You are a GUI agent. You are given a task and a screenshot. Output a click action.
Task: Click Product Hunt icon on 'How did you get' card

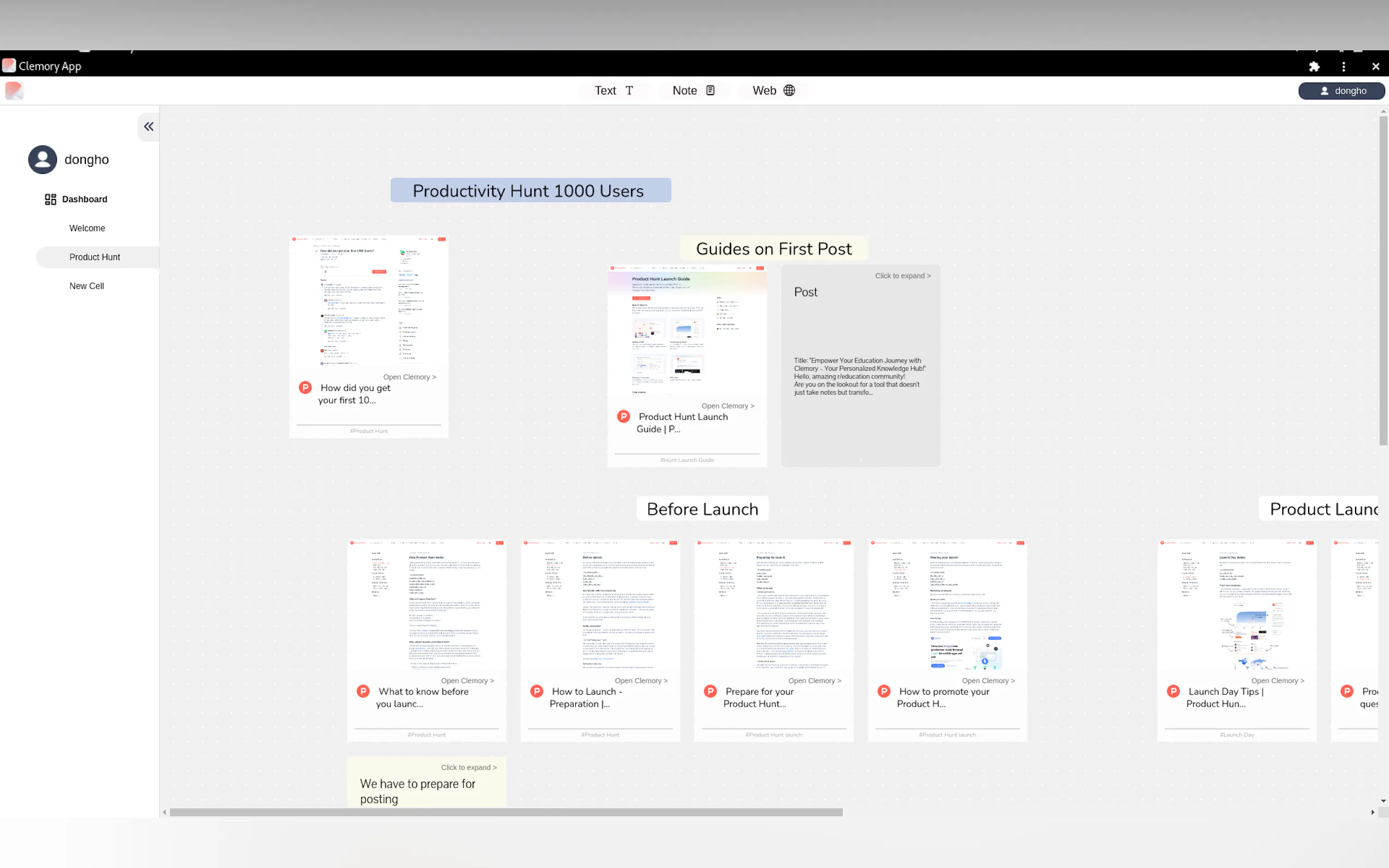[x=306, y=388]
